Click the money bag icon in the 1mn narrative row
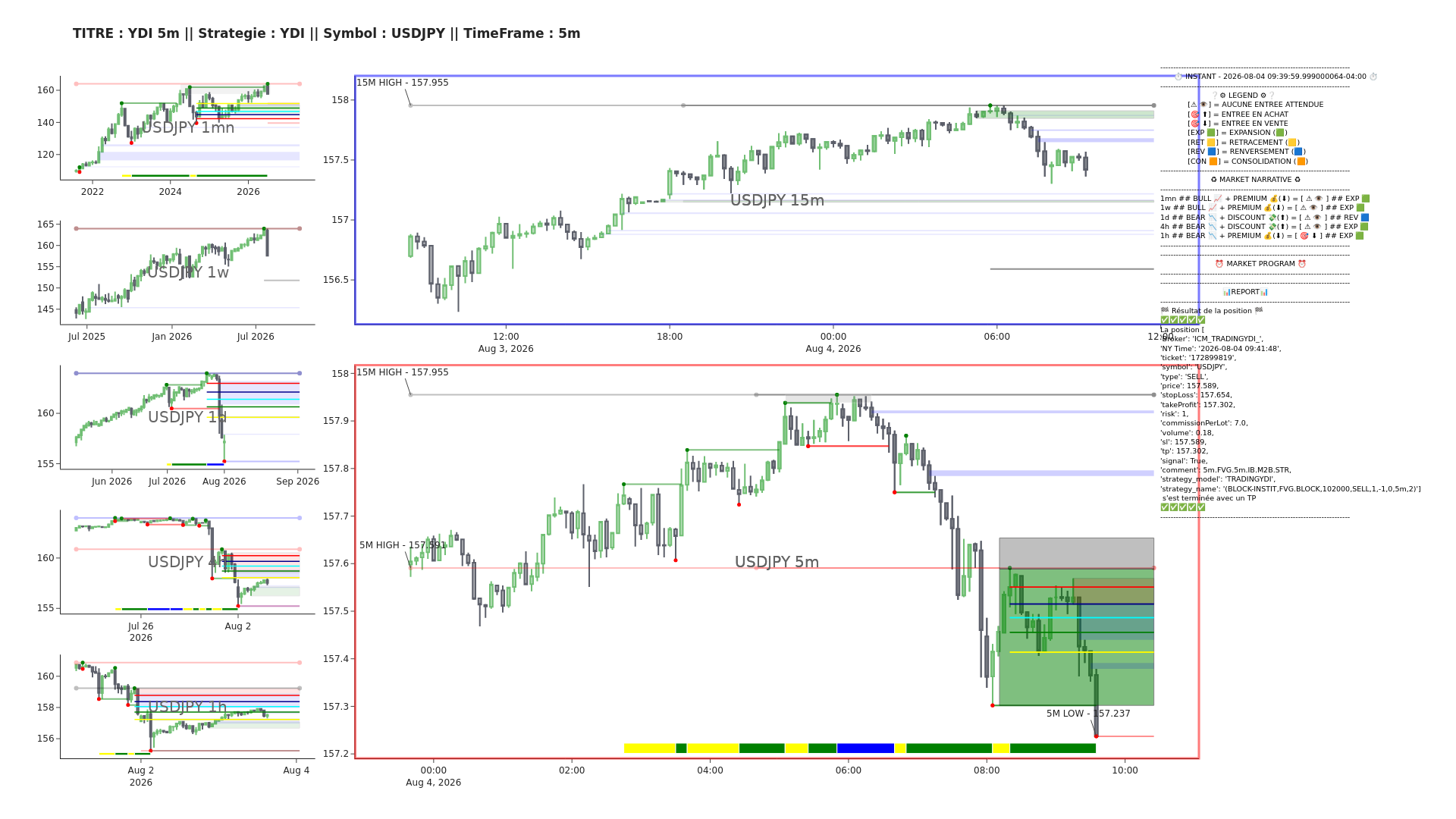Image resolution: width=1456 pixels, height=819 pixels. tap(1274, 199)
